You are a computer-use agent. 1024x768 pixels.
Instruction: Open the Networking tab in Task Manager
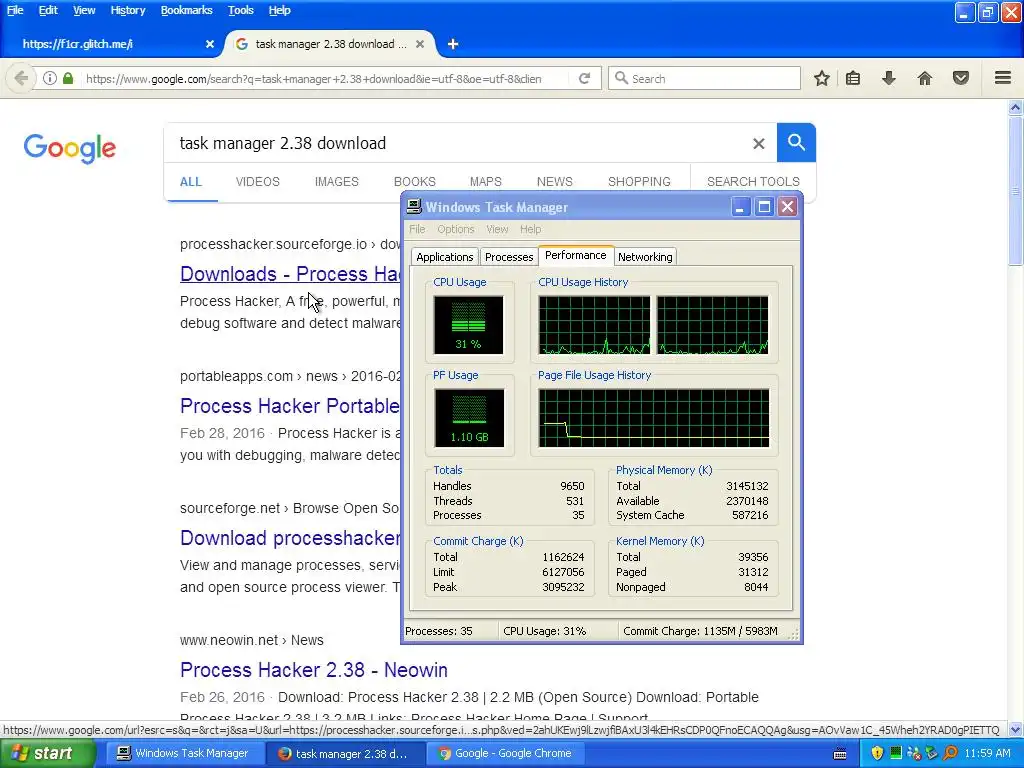tap(645, 257)
